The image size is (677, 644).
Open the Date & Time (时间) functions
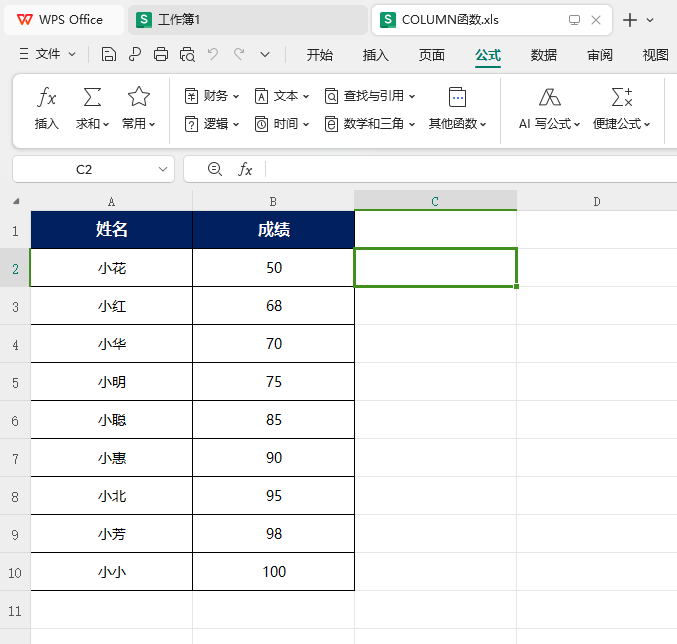pos(282,124)
